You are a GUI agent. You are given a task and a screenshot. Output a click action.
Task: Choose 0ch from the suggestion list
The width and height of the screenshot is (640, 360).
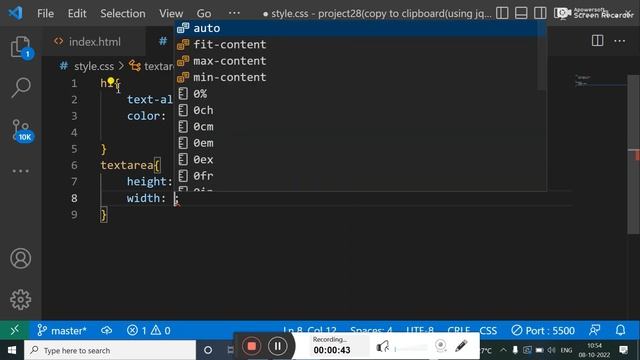pos(356,110)
